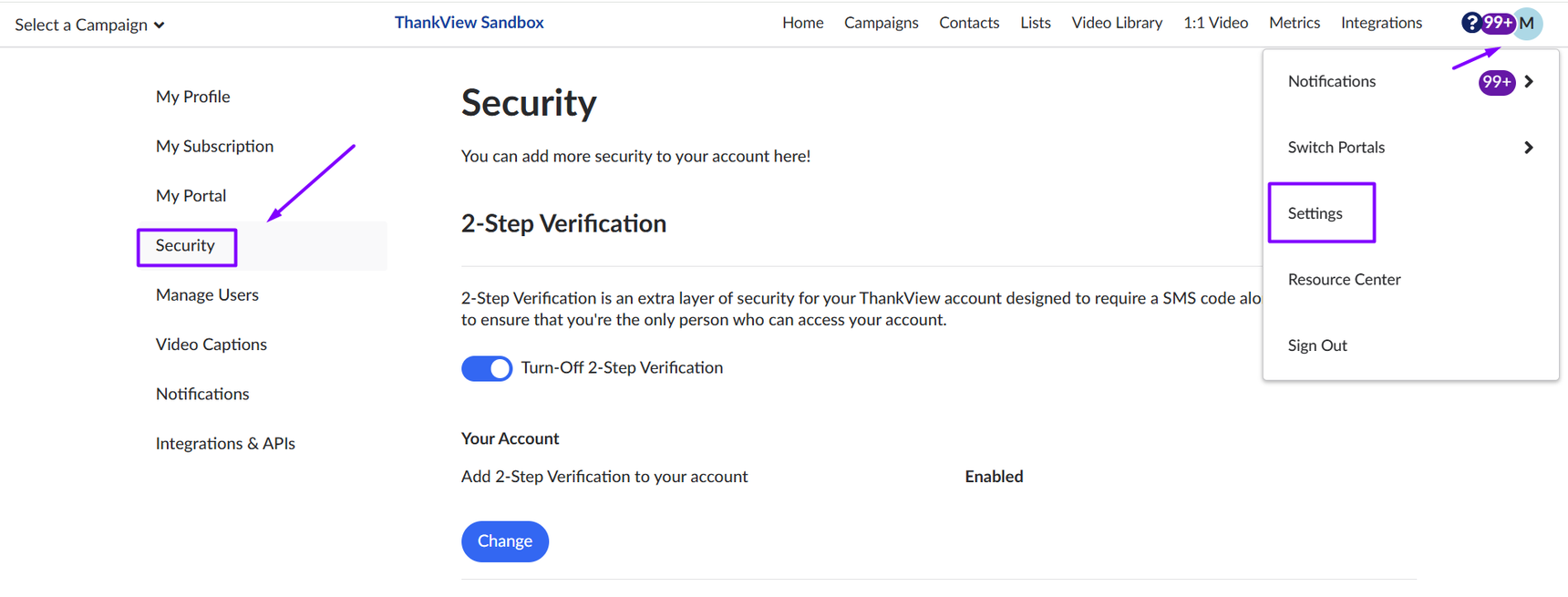Open the user avatar "M" menu
This screenshot has height=597, width=1568.
coord(1529,23)
